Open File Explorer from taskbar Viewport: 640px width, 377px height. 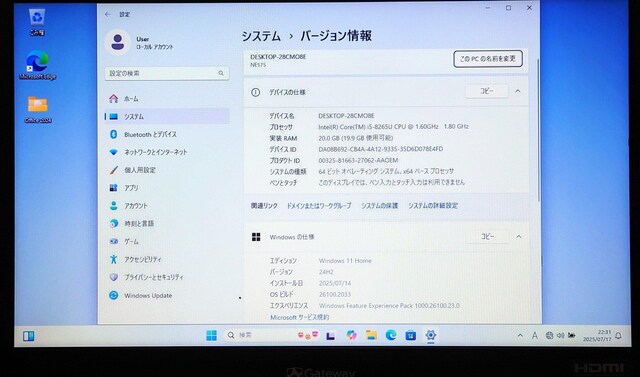[371, 335]
